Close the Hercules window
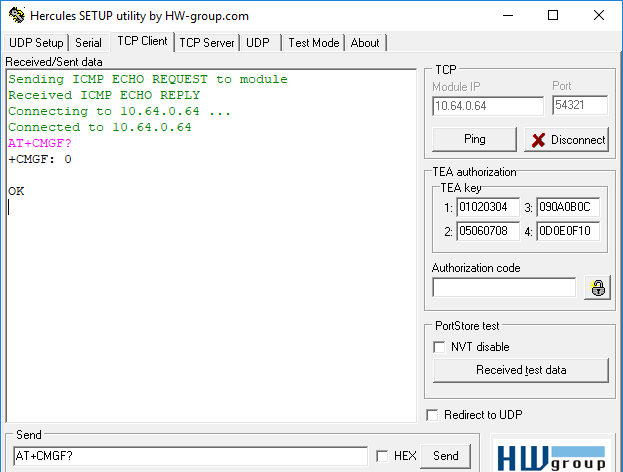The height and width of the screenshot is (472, 623). click(598, 15)
